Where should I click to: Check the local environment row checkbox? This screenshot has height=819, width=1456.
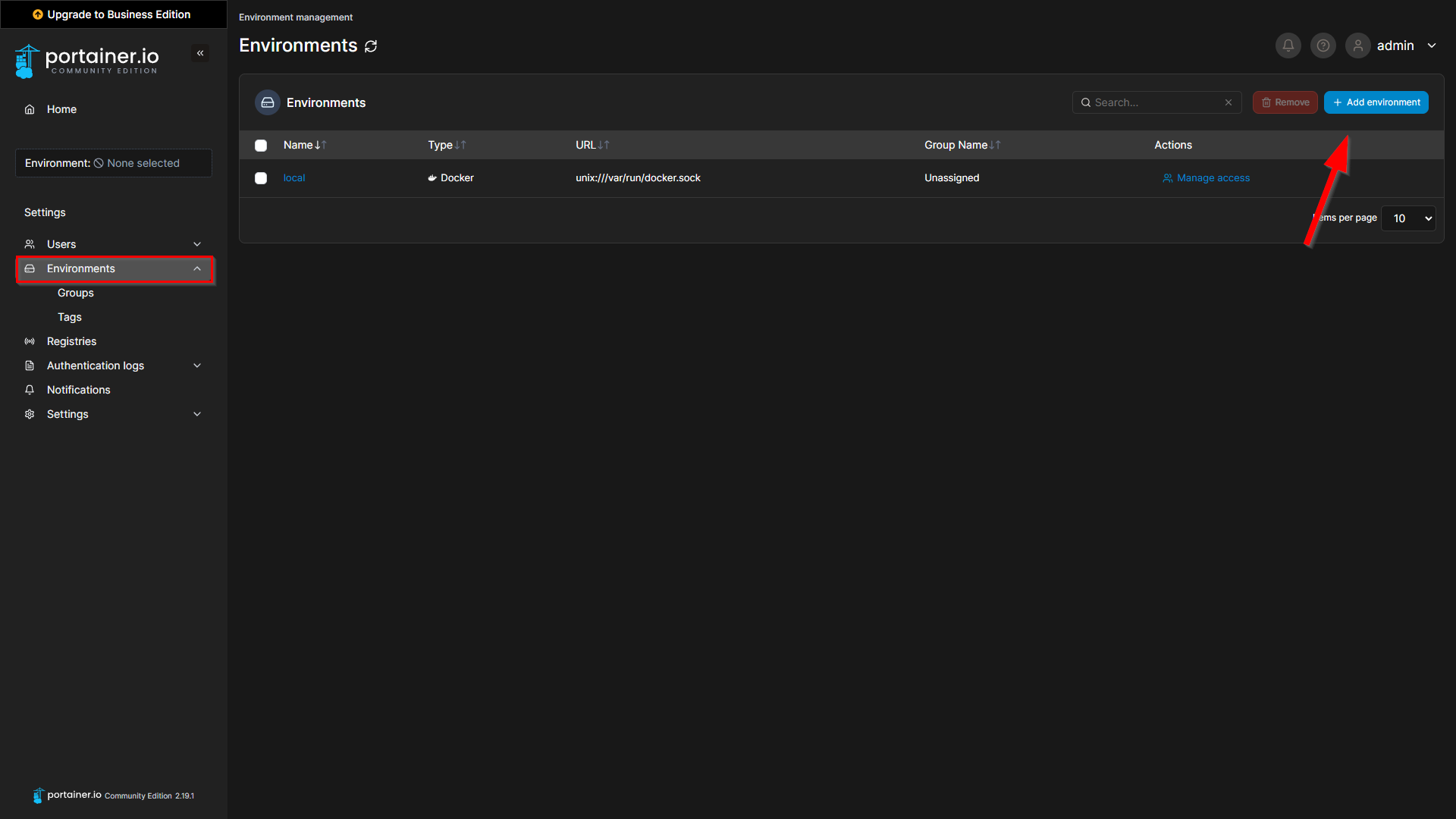pyautogui.click(x=261, y=178)
